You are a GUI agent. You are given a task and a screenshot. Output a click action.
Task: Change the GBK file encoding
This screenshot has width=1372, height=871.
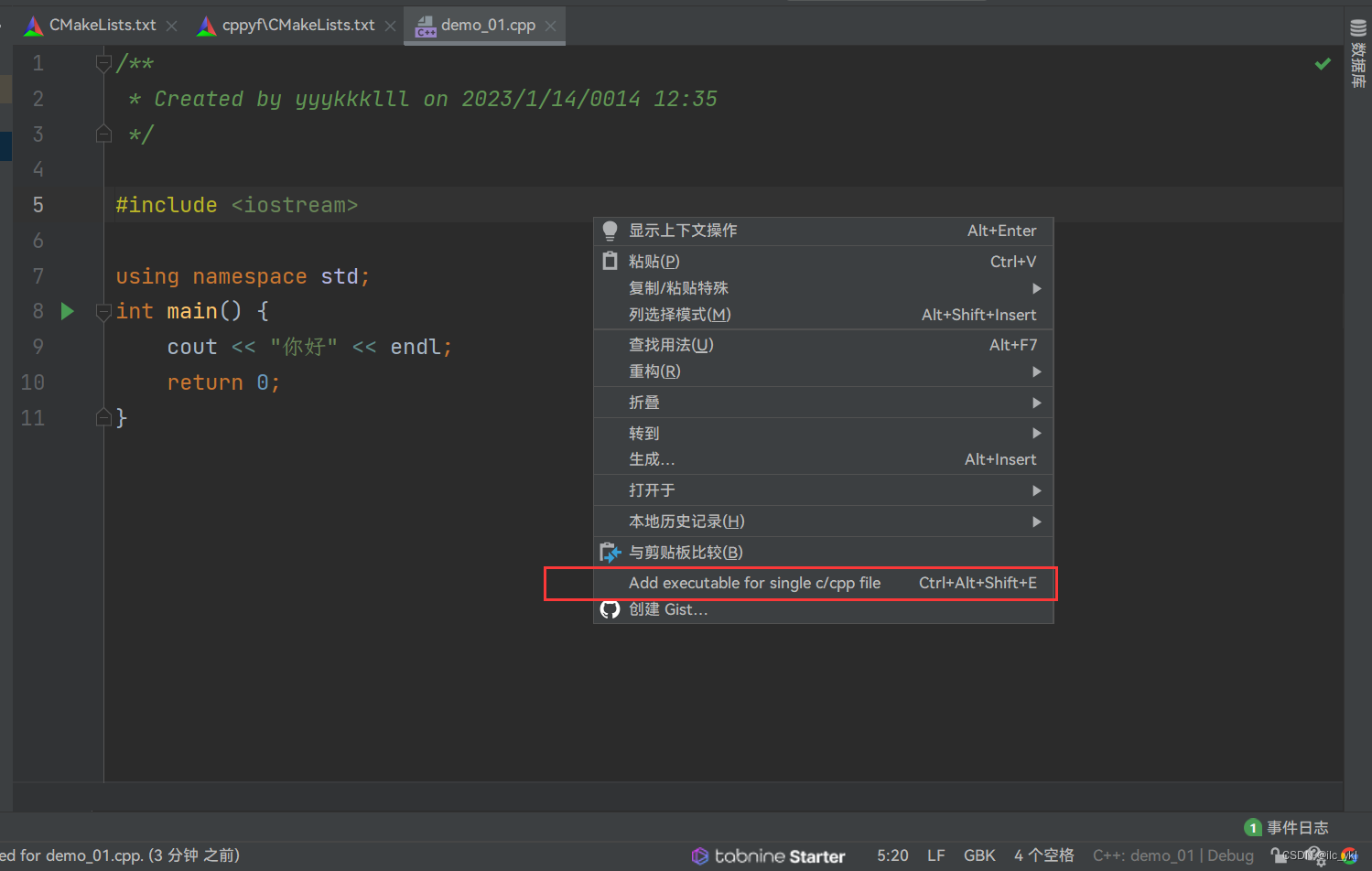(979, 855)
